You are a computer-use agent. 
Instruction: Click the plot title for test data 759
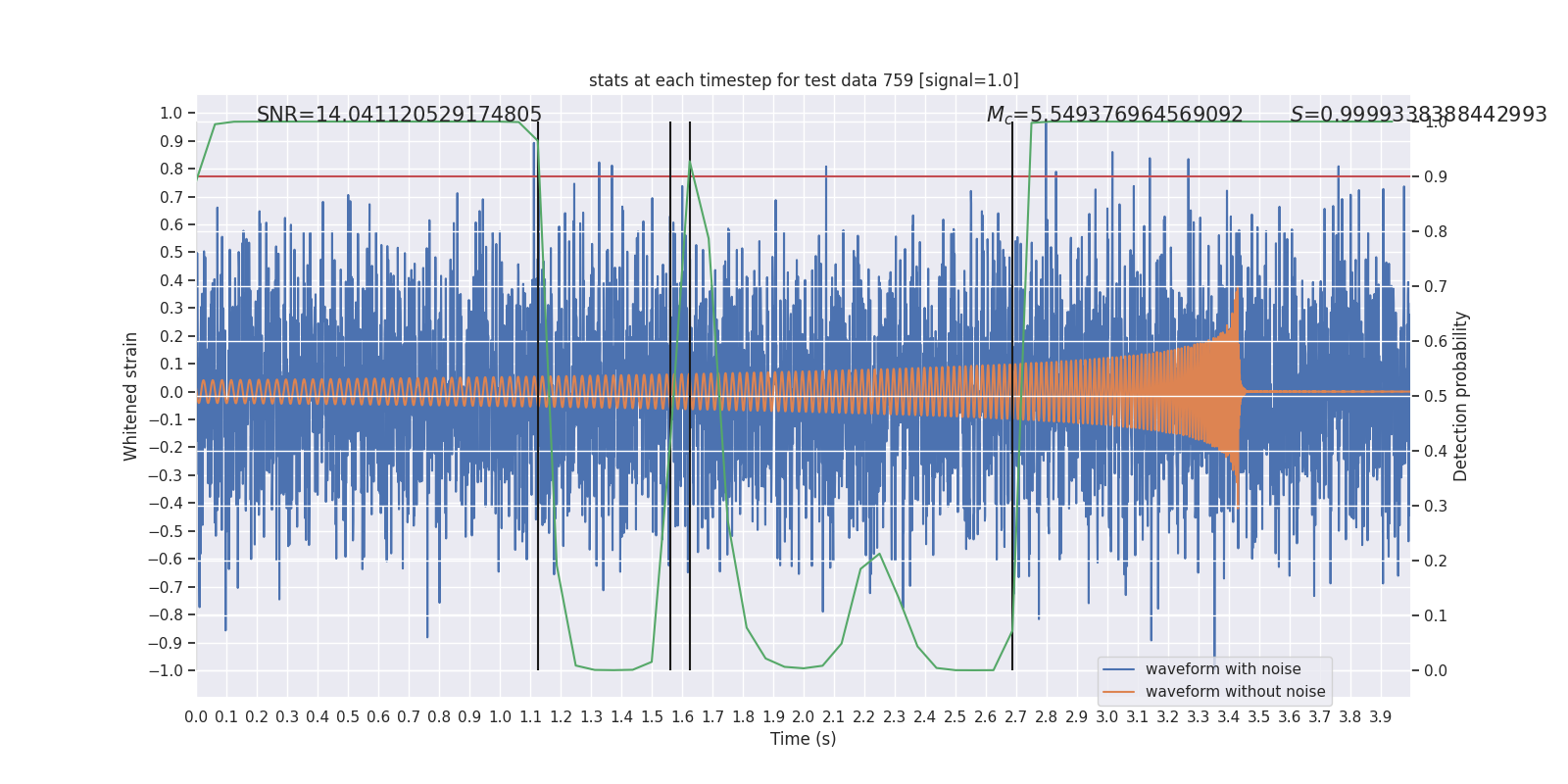804,80
